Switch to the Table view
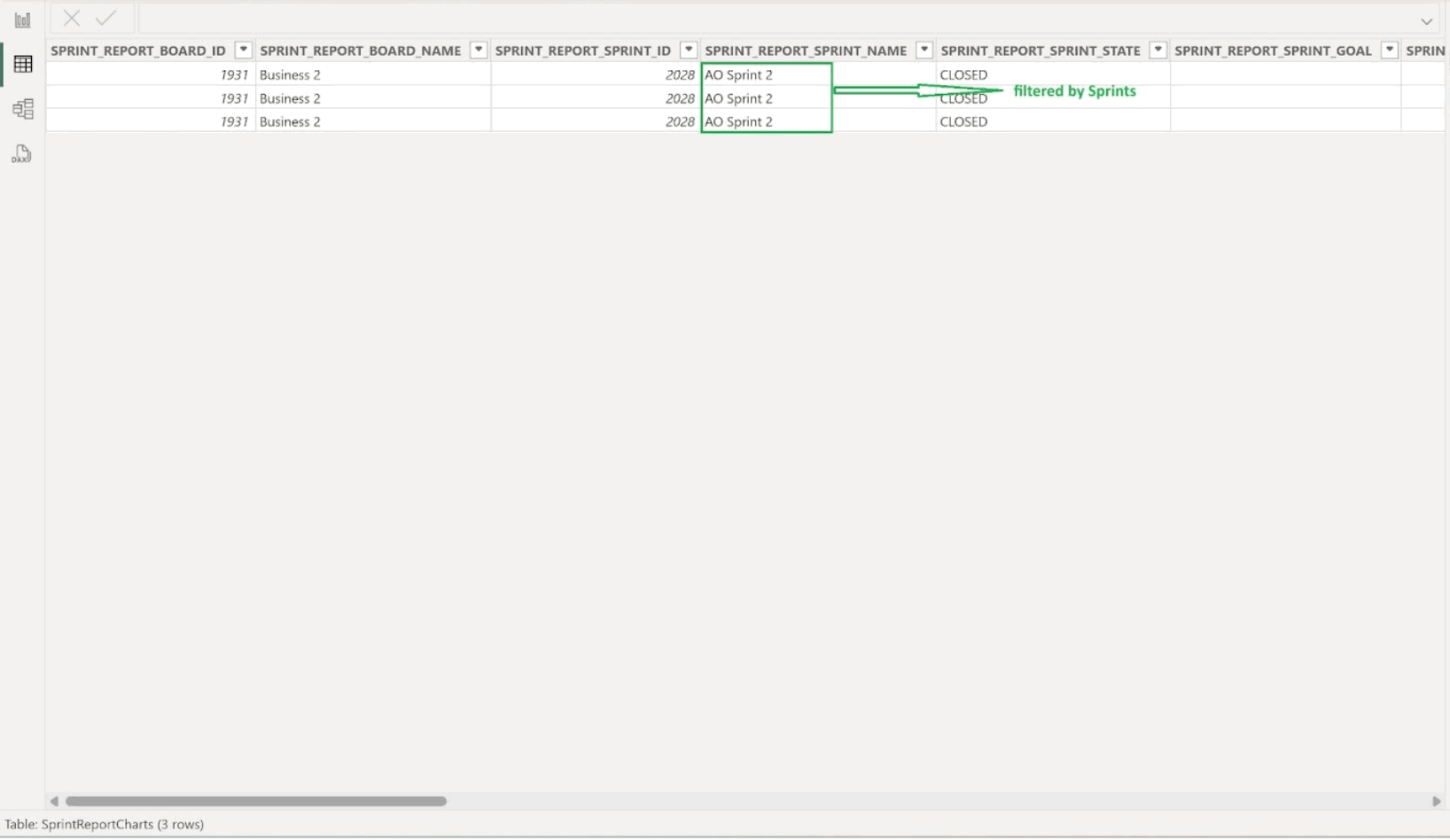Image resolution: width=1450 pixels, height=840 pixels. tap(22, 63)
